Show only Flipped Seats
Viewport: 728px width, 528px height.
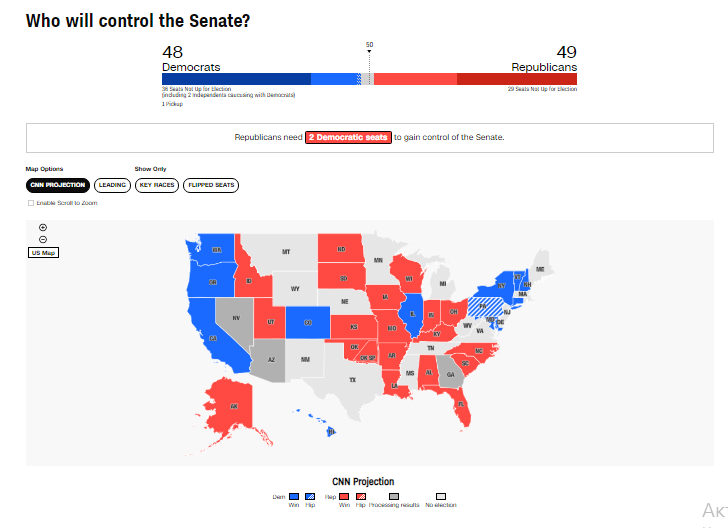(211, 185)
